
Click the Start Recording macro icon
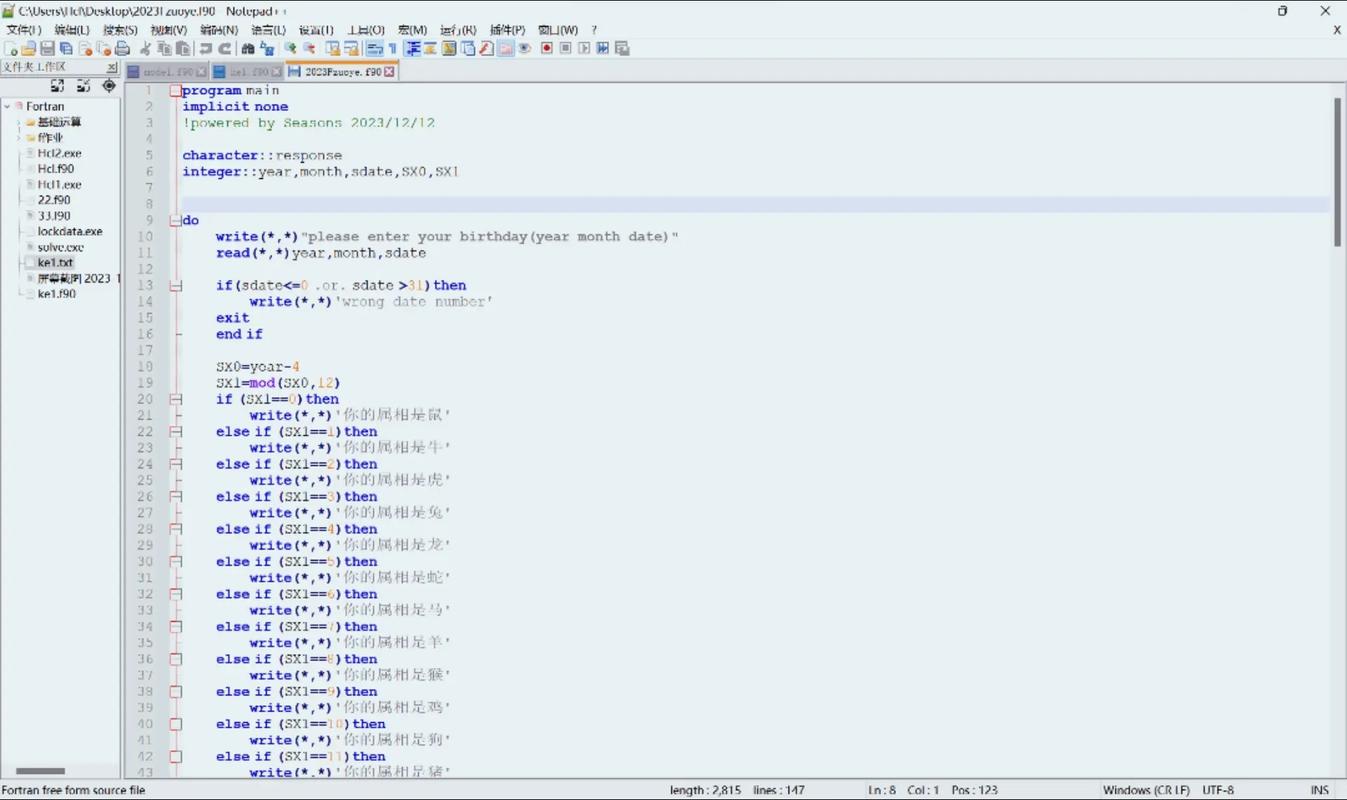coord(546,48)
